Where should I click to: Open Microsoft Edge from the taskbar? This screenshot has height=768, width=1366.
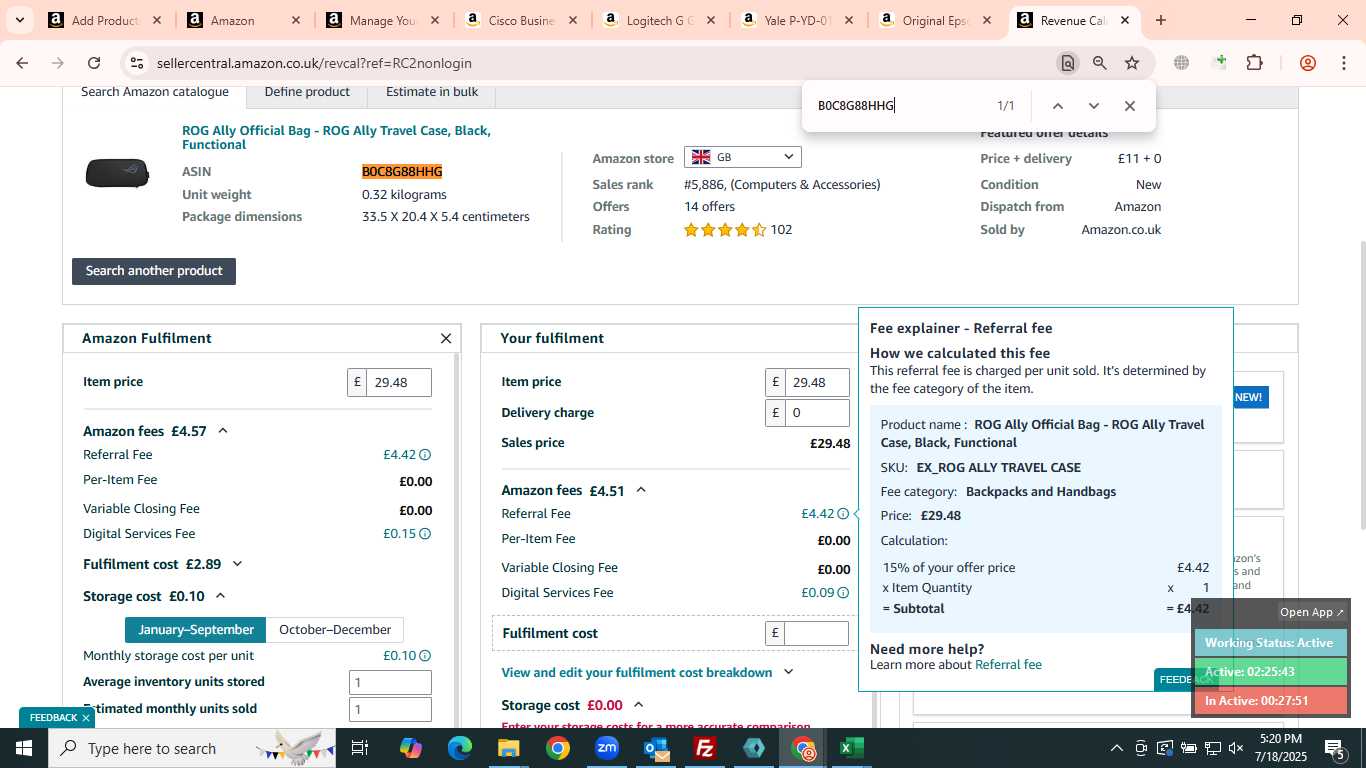(460, 748)
